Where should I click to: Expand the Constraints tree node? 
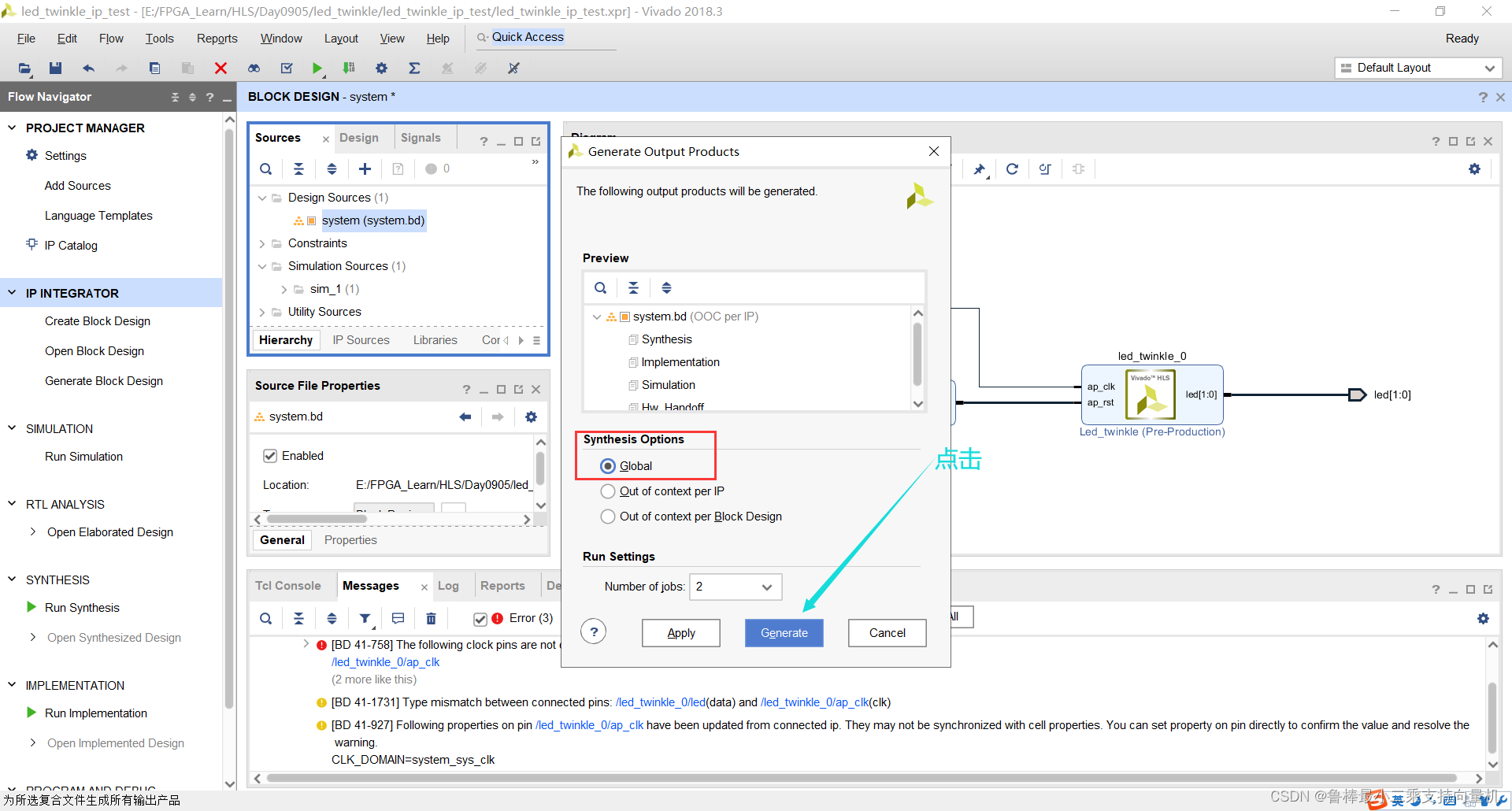pos(262,244)
